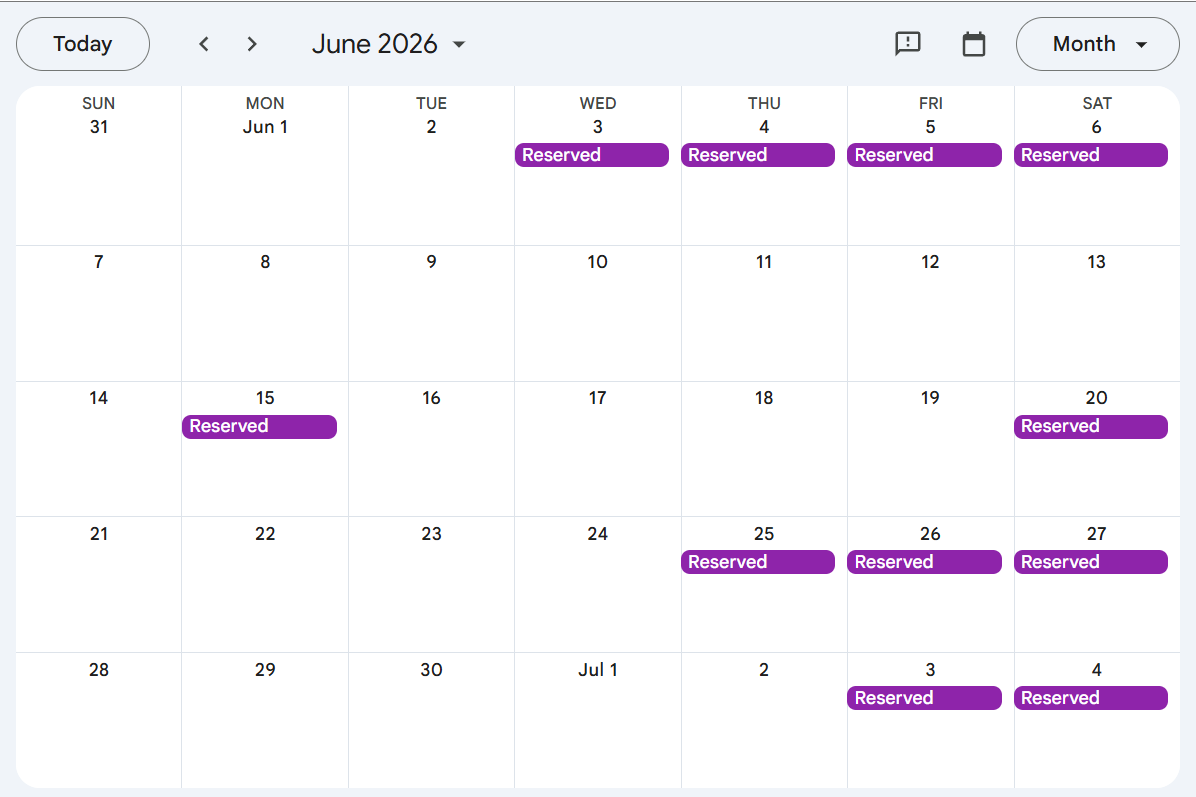Select Reserved event on Saturday June 20
The image size is (1196, 797).
[1091, 427]
